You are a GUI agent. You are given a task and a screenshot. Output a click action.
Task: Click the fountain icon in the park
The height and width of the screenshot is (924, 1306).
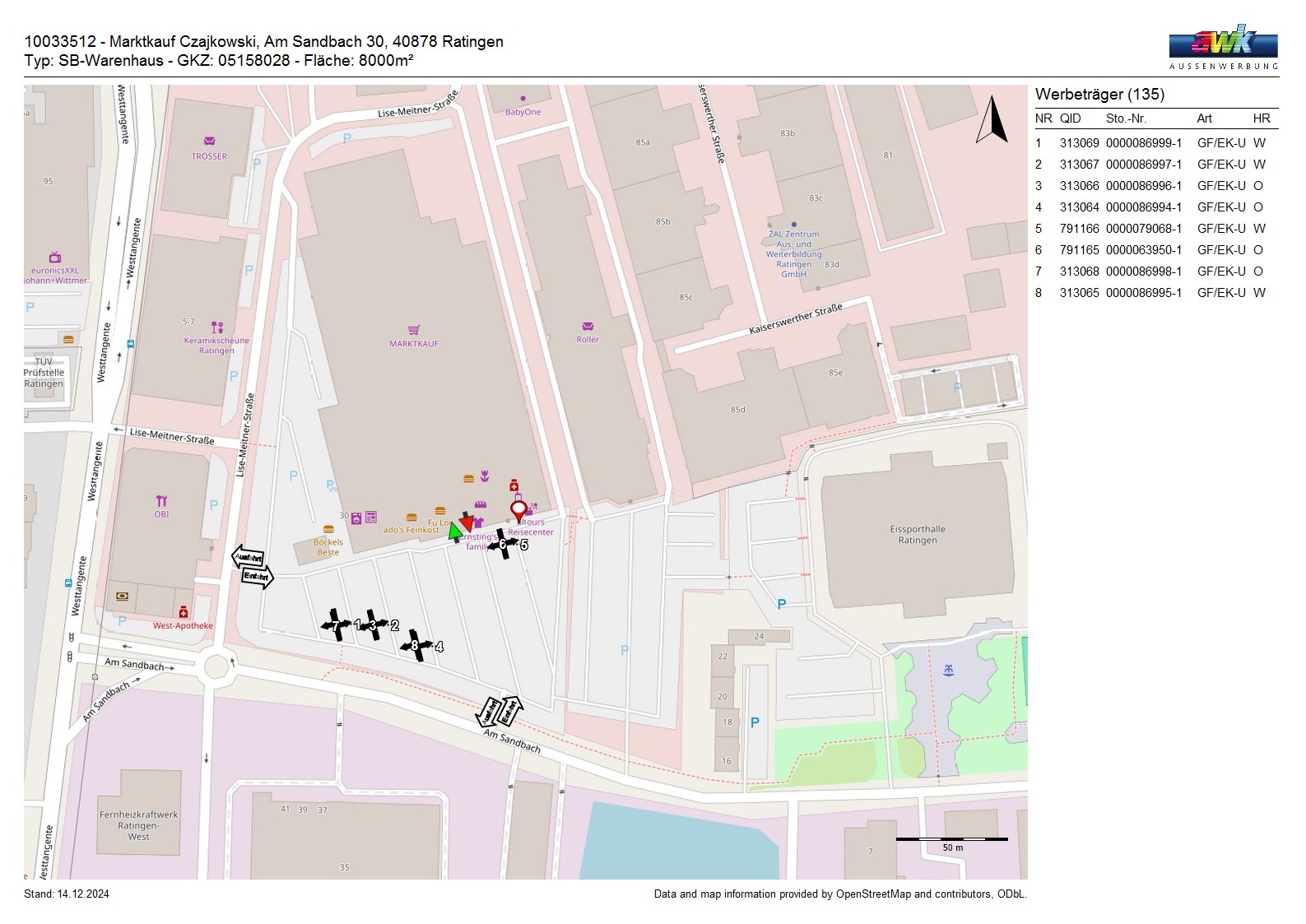(x=948, y=670)
